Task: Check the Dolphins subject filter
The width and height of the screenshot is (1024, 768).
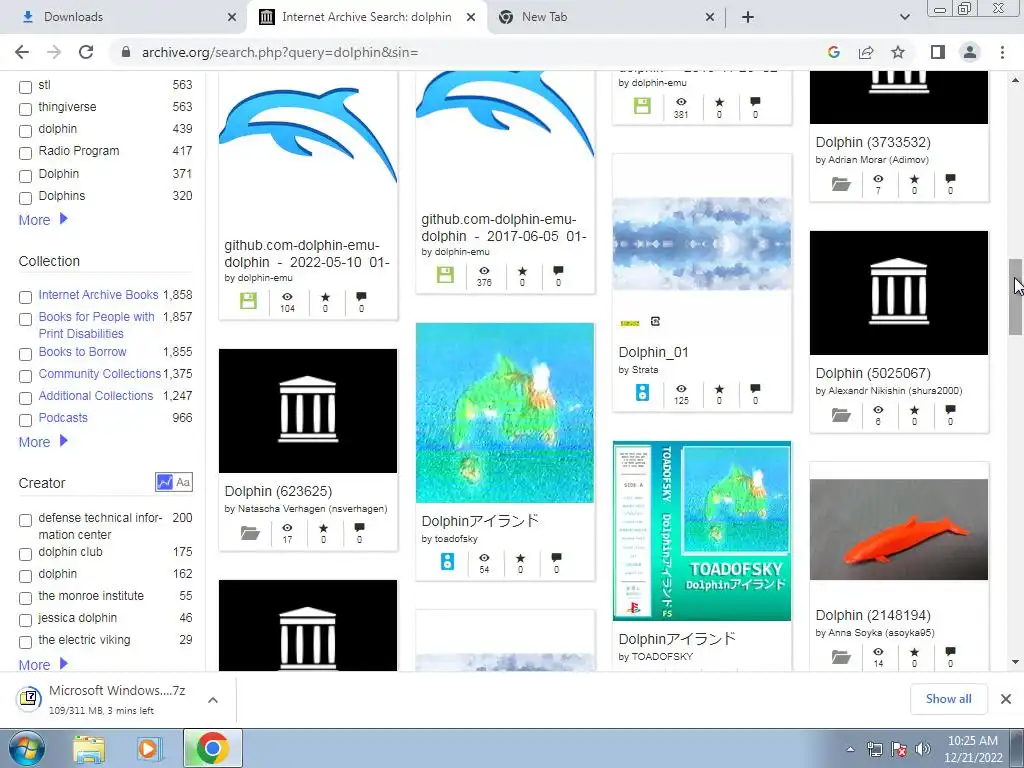Action: click(x=25, y=198)
